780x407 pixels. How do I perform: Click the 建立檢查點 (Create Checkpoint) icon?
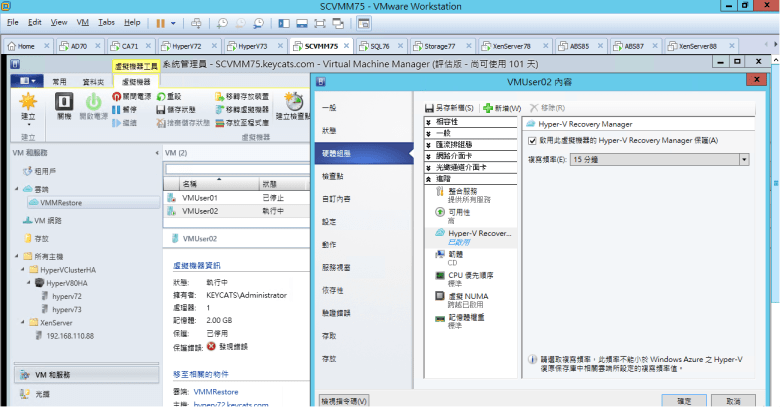pos(293,103)
